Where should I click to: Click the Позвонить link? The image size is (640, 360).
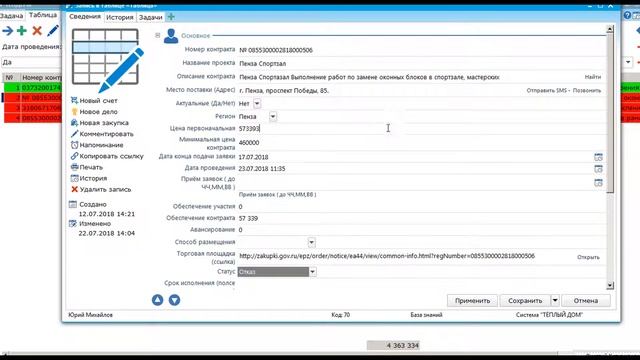tap(587, 90)
